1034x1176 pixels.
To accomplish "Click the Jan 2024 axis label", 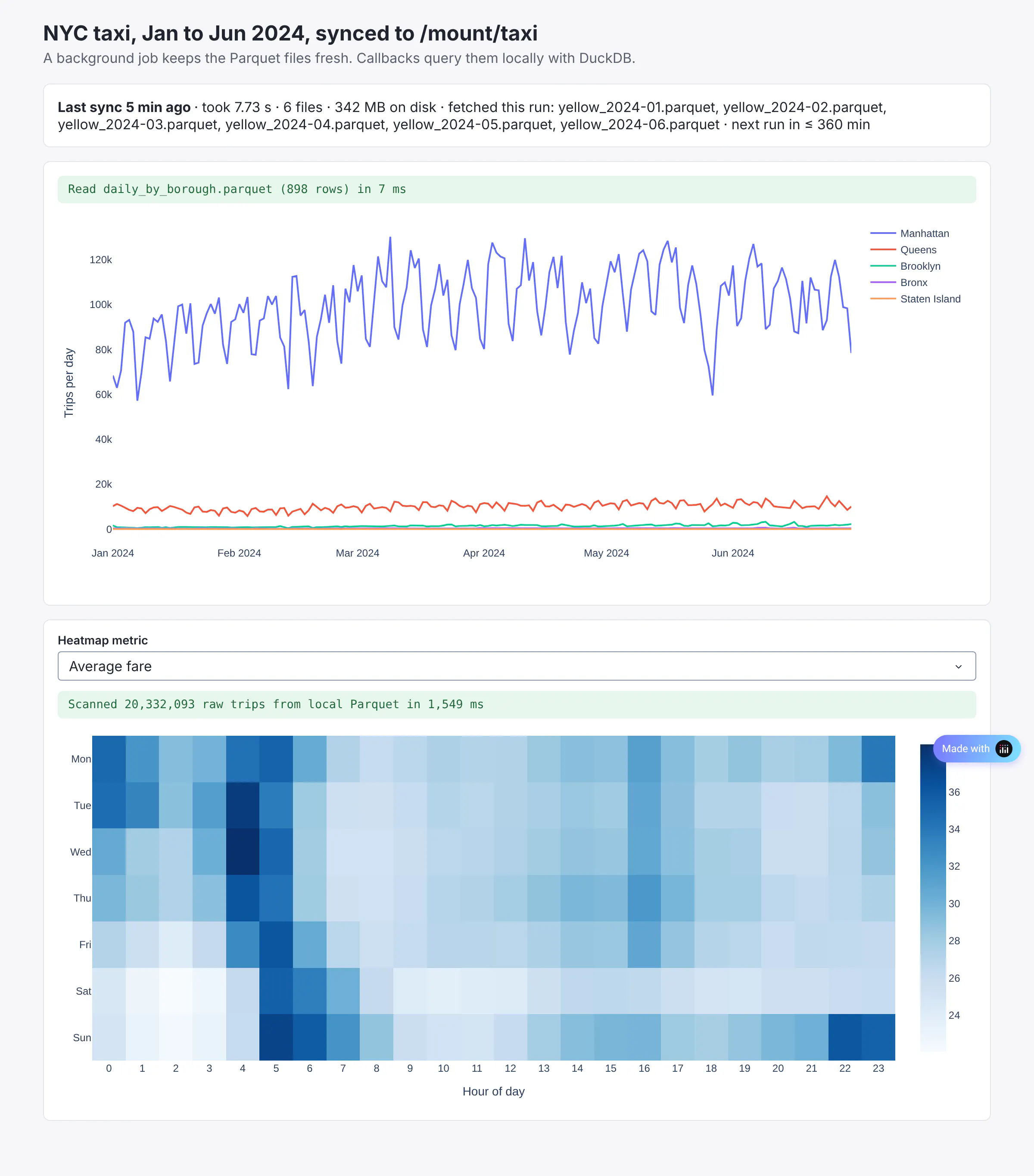I will pyautogui.click(x=113, y=553).
